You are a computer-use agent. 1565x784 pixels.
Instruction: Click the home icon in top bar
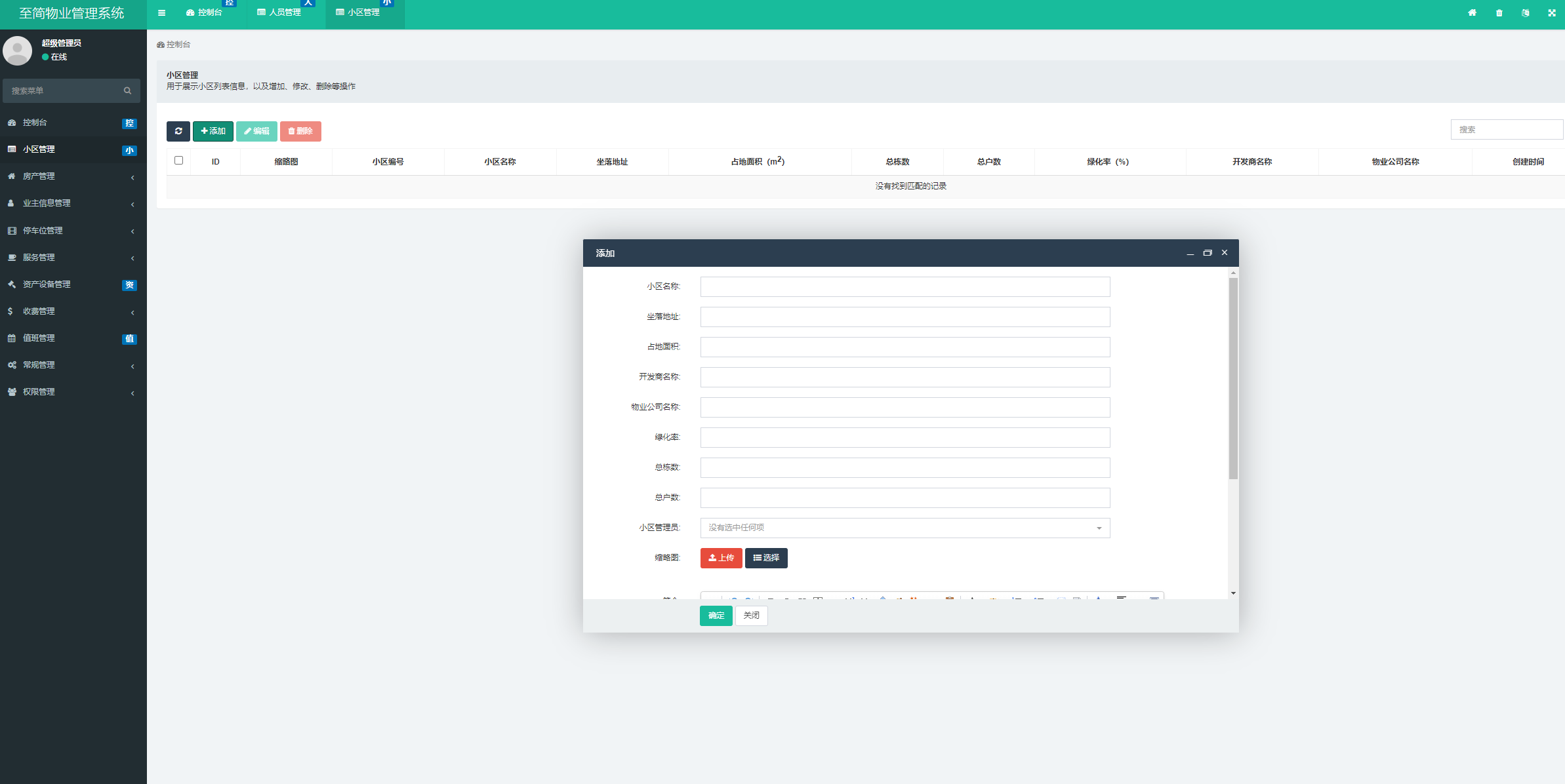tap(1473, 12)
